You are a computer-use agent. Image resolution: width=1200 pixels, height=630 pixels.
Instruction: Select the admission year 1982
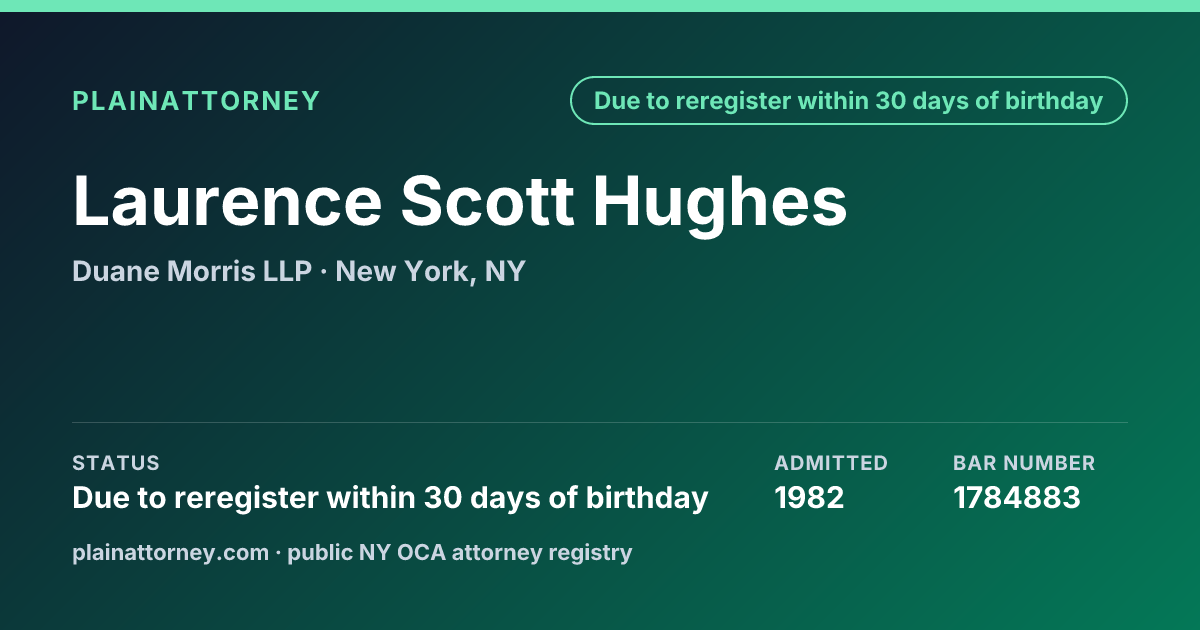[809, 497]
